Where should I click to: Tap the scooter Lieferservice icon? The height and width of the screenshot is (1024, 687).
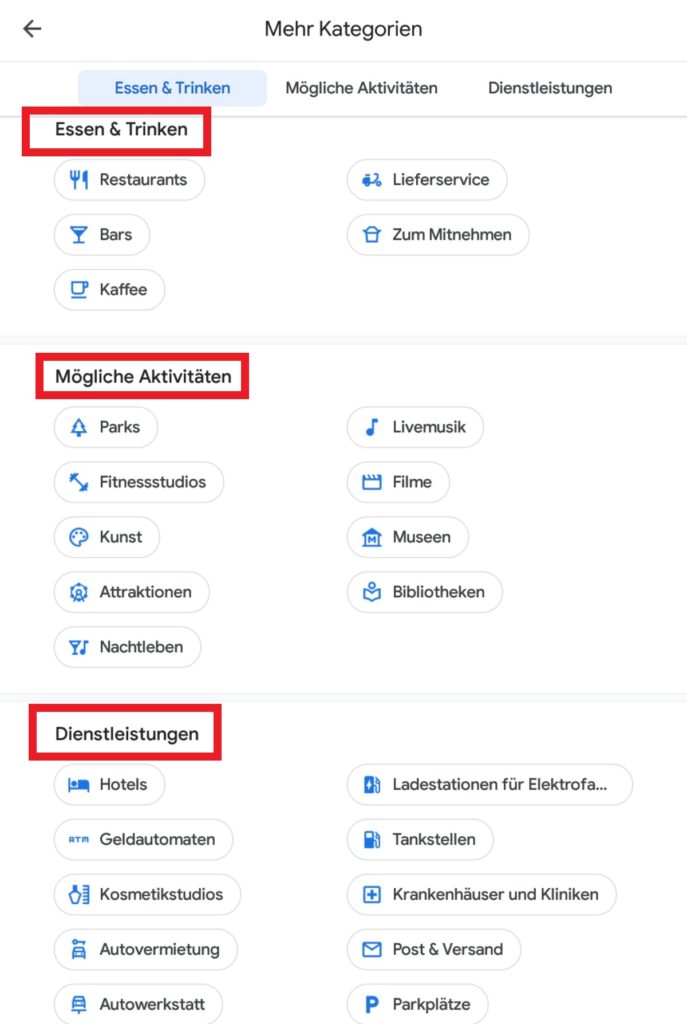click(372, 180)
